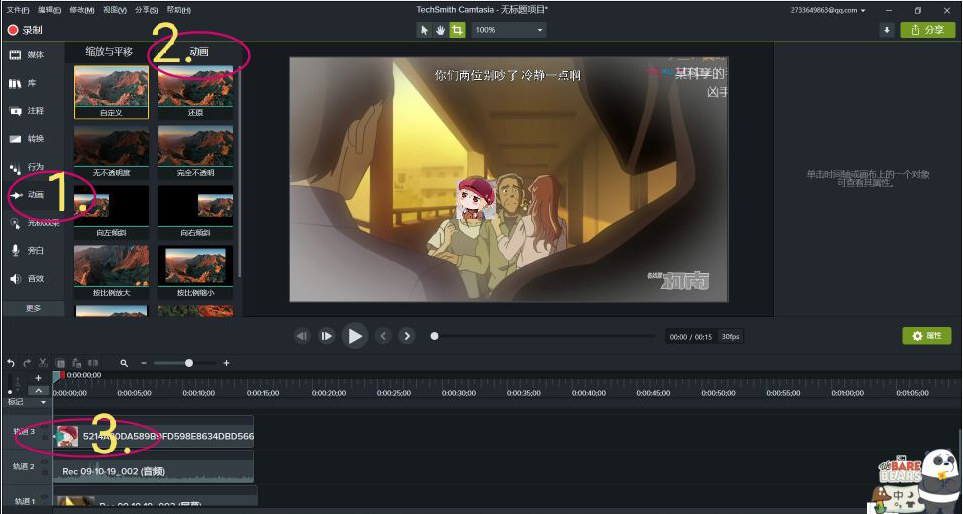963x514 pixels.
Task: Click the timeline zoom slider handle
Action: coord(189,363)
